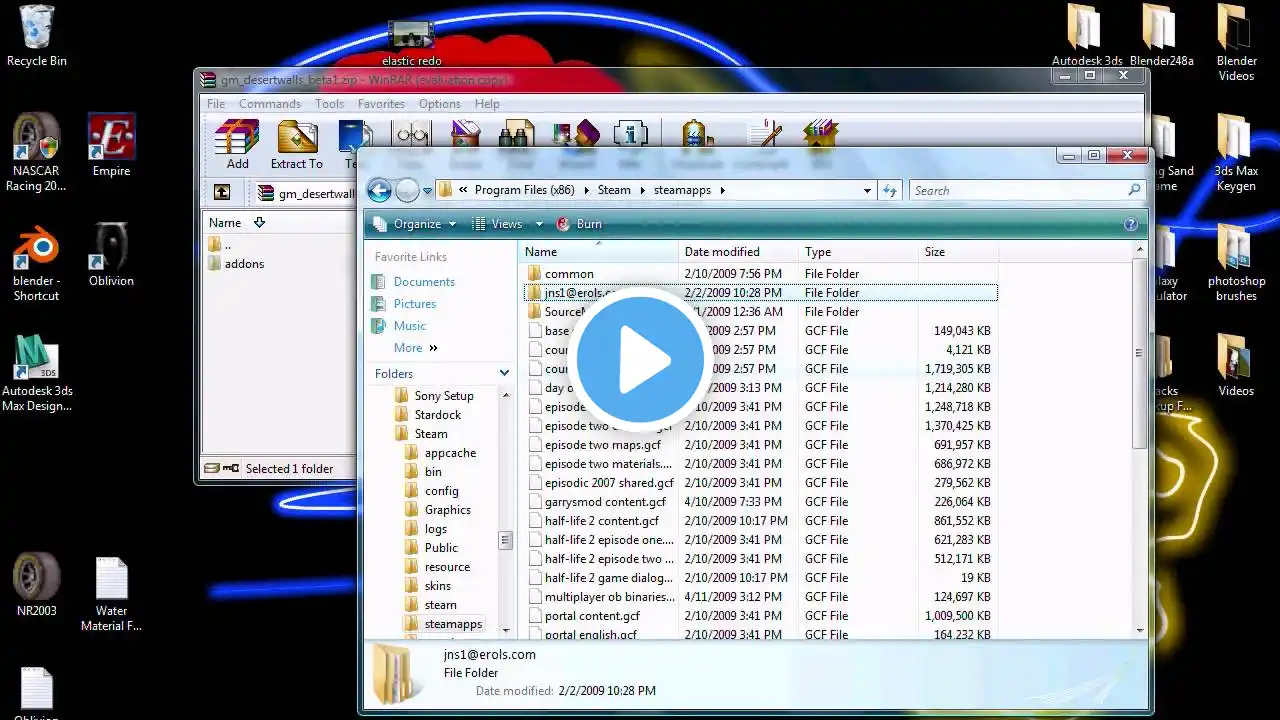The image size is (1280, 720).
Task: Expand the Views dropdown arrow
Action: (x=539, y=224)
